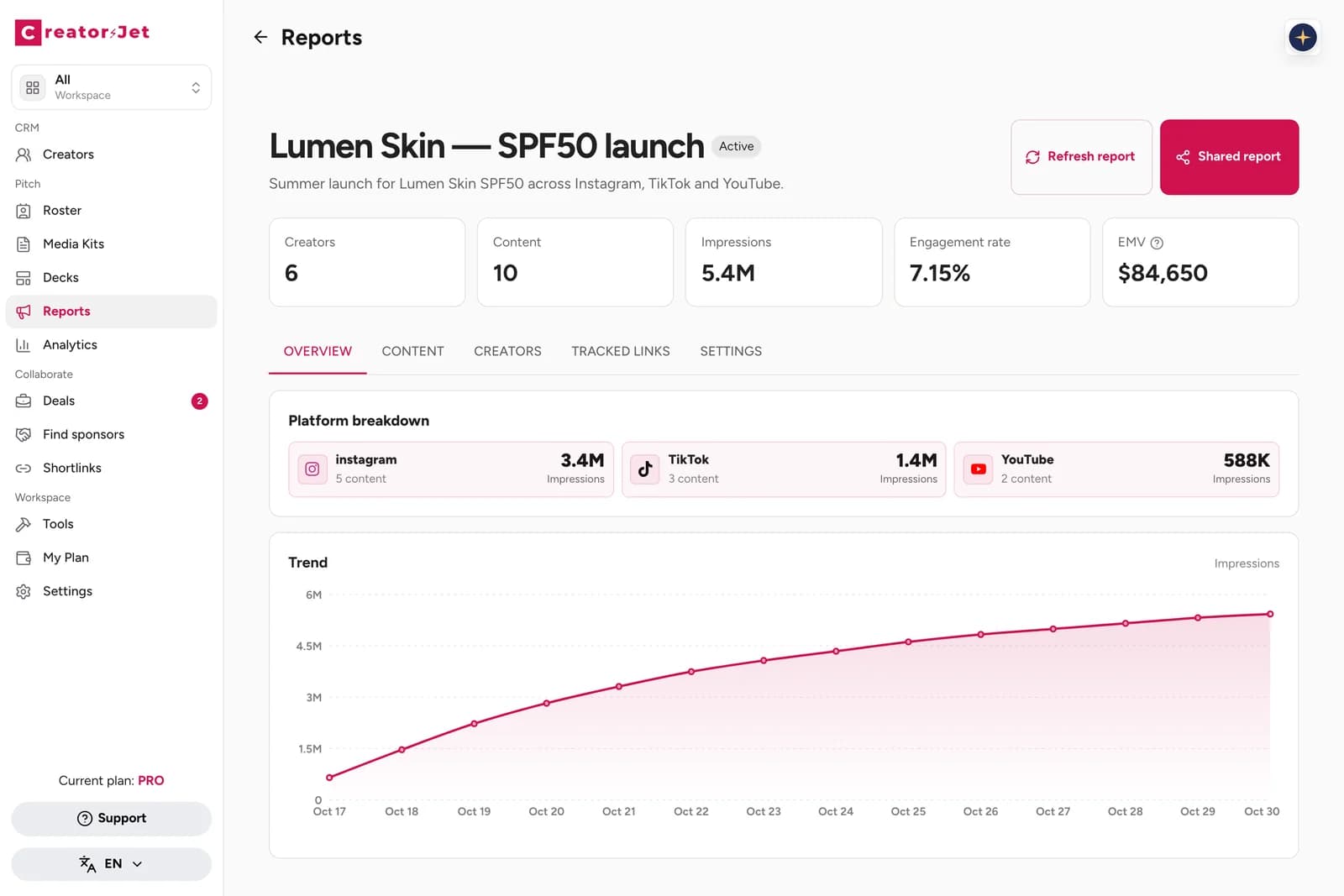Click the Oct 30 data point on the trend chart

(1270, 614)
